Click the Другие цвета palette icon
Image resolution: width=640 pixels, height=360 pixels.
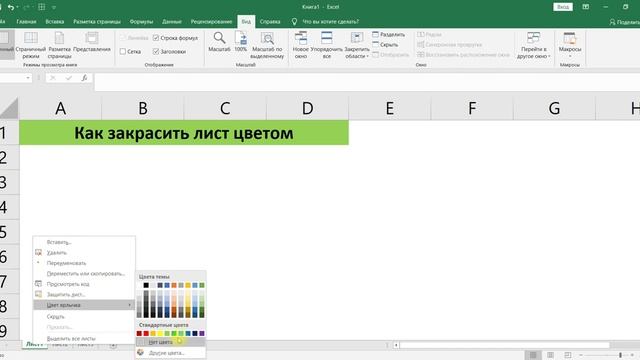[x=140, y=352]
